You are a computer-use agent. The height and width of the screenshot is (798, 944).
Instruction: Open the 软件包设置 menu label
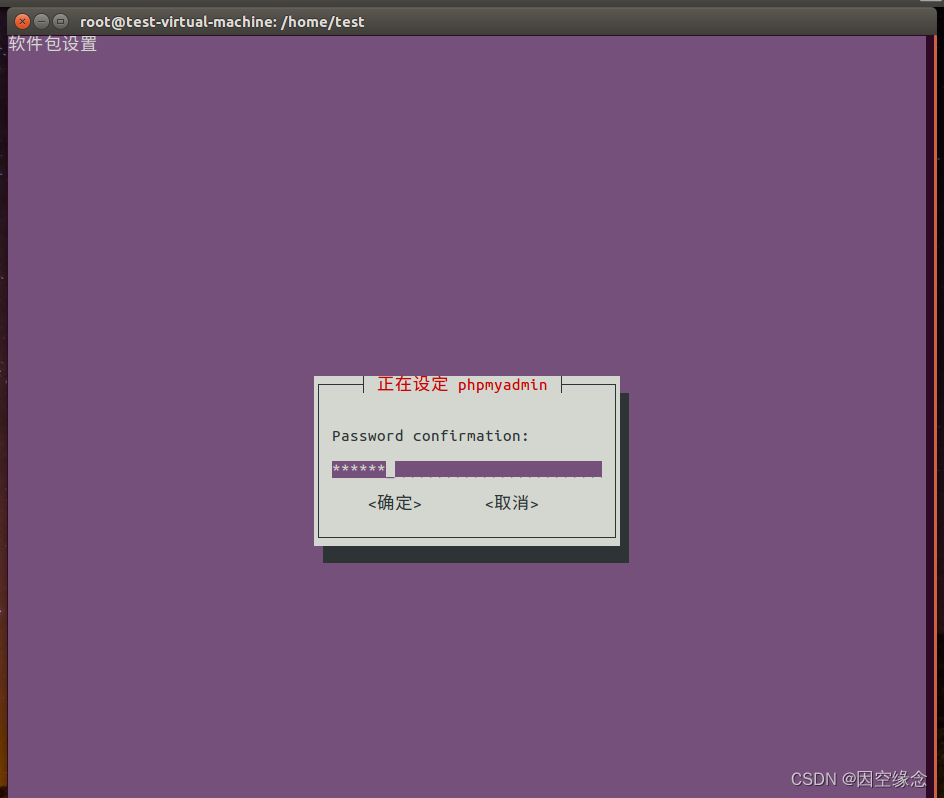tap(52, 44)
